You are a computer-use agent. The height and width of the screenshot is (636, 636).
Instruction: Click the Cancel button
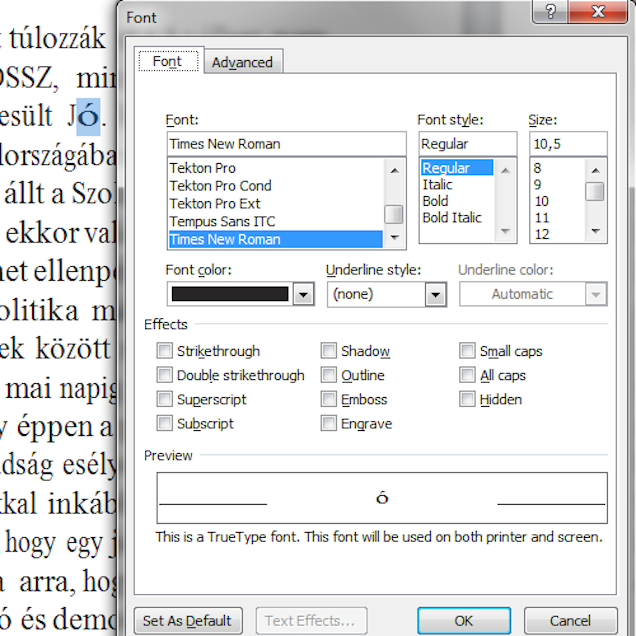[569, 620]
